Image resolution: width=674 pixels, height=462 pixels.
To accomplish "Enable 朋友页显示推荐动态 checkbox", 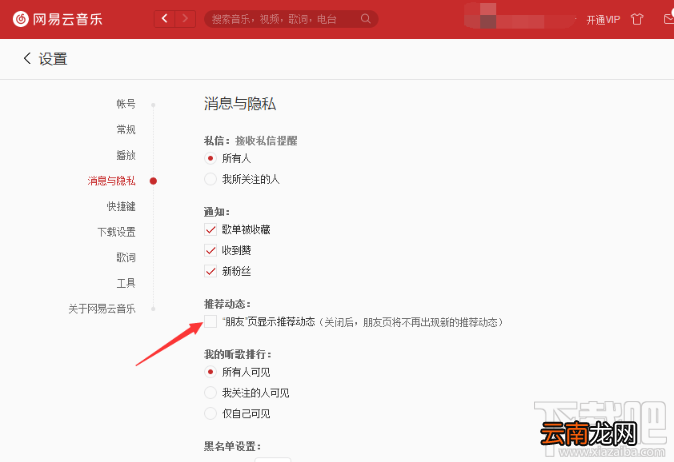I will (x=210, y=321).
